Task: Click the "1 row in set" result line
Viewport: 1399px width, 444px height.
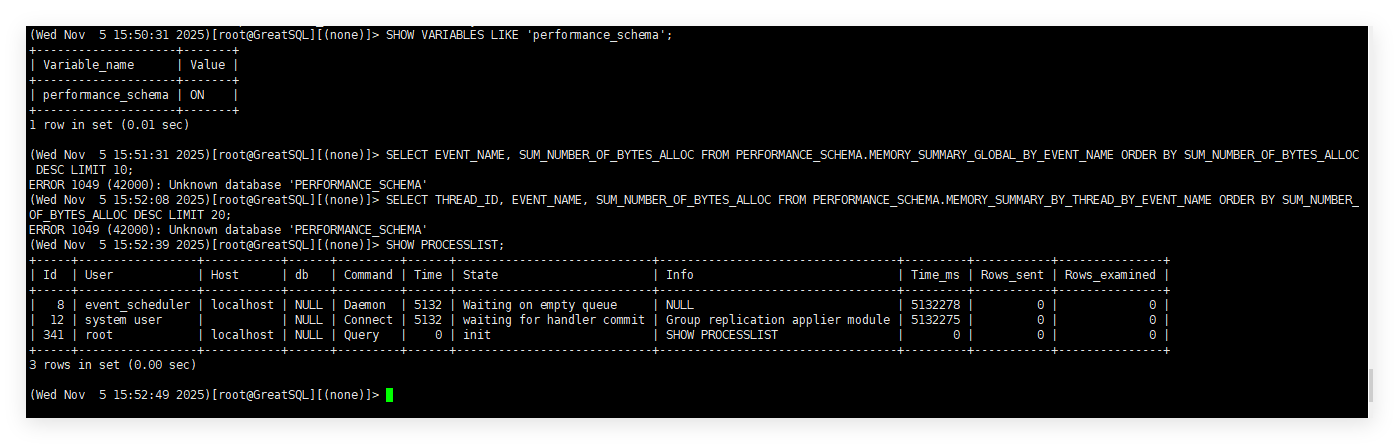Action: pyautogui.click(x=109, y=125)
